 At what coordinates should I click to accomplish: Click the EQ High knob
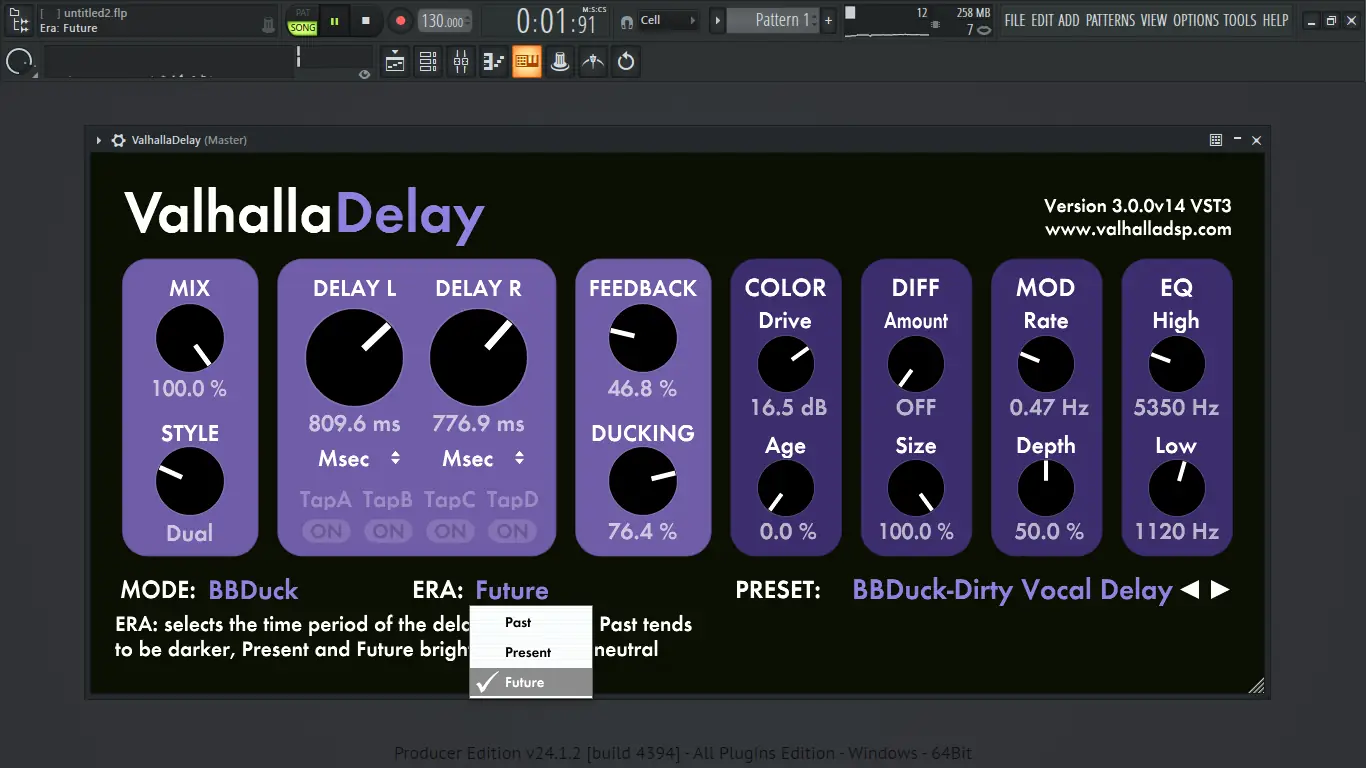pyautogui.click(x=1176, y=364)
